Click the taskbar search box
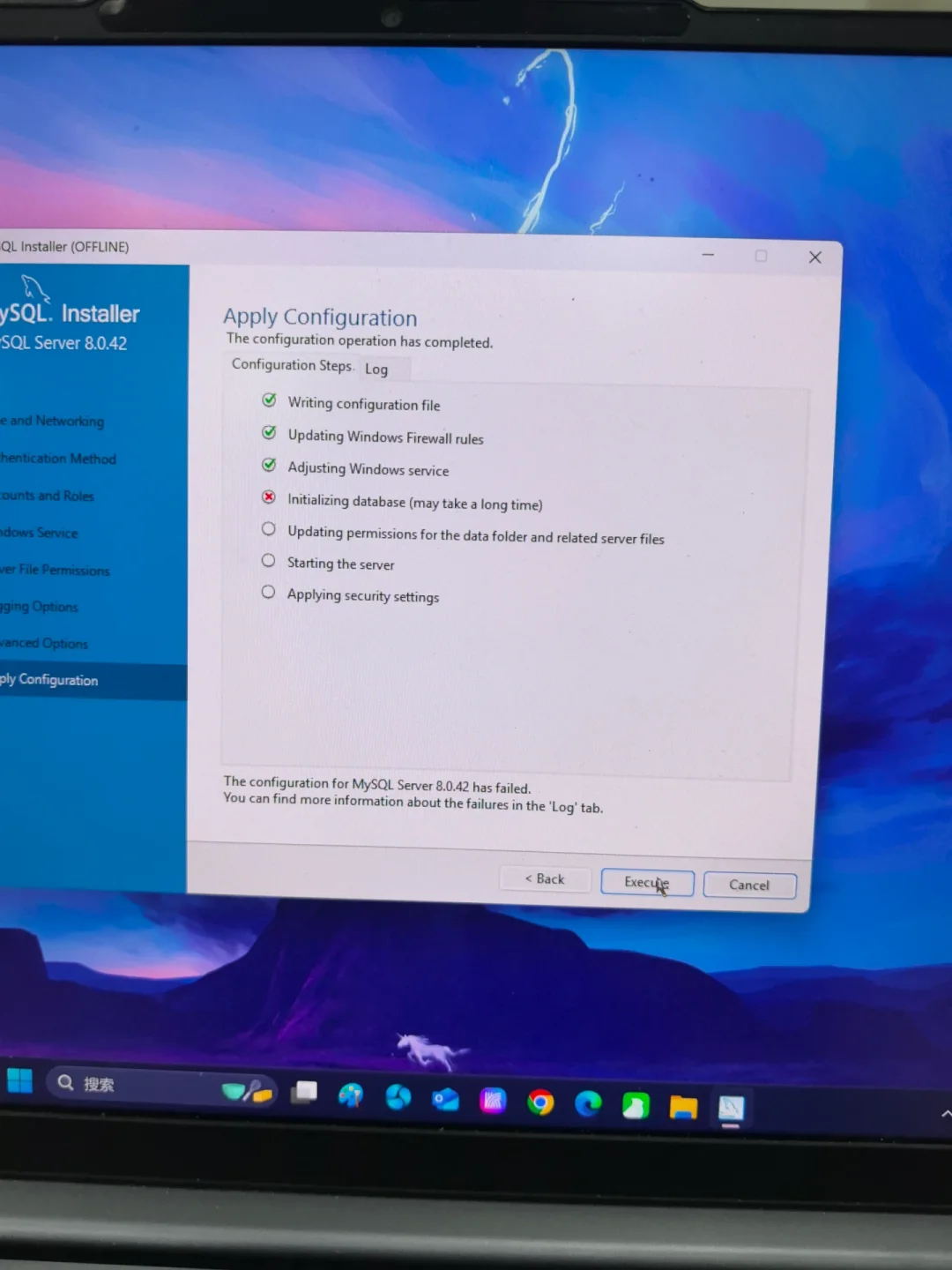Screen dimensions: 952x1270 click(x=164, y=1087)
